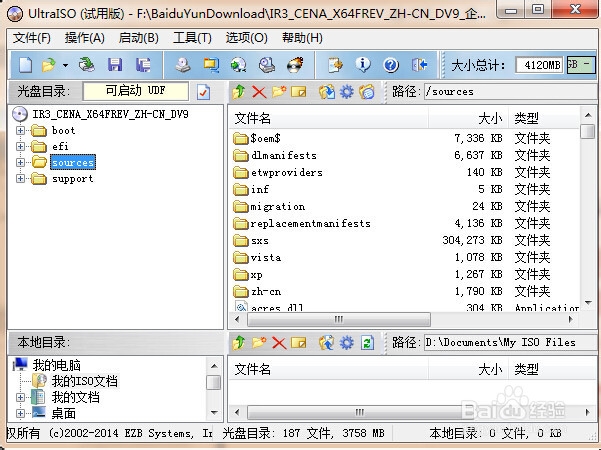The image size is (601, 450).
Task: Click the Save As icon
Action: (x=143, y=65)
